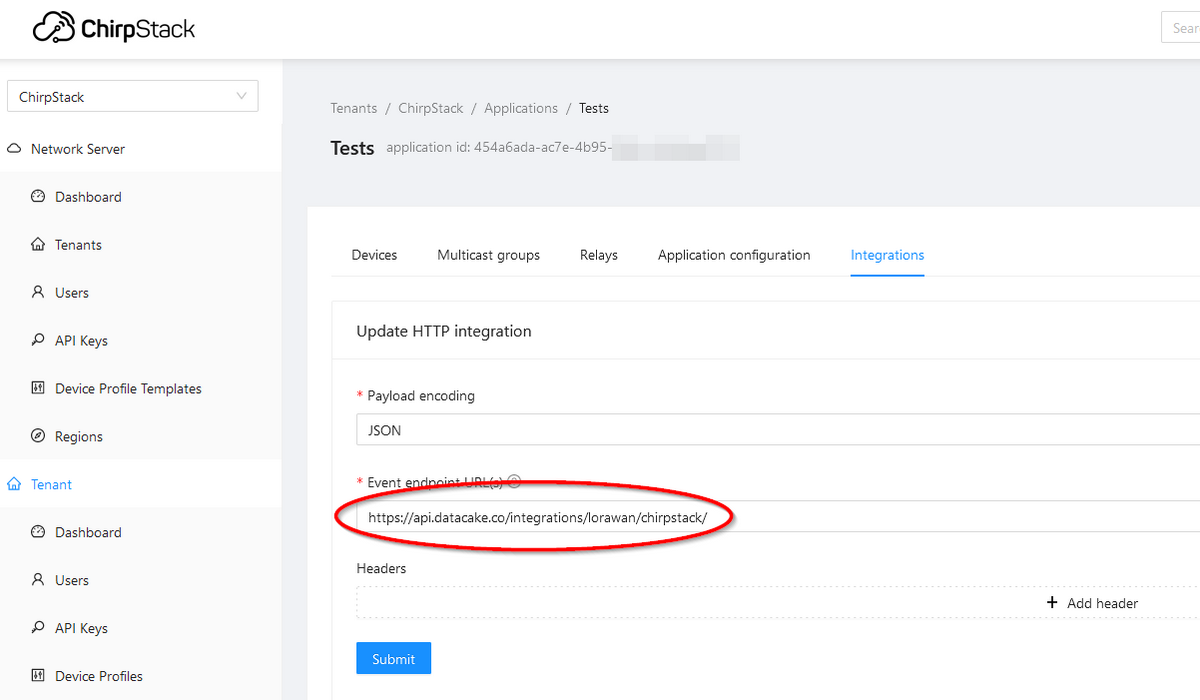Viewport: 1200px width, 700px height.
Task: Click the search box in the top bar
Action: click(x=1180, y=28)
